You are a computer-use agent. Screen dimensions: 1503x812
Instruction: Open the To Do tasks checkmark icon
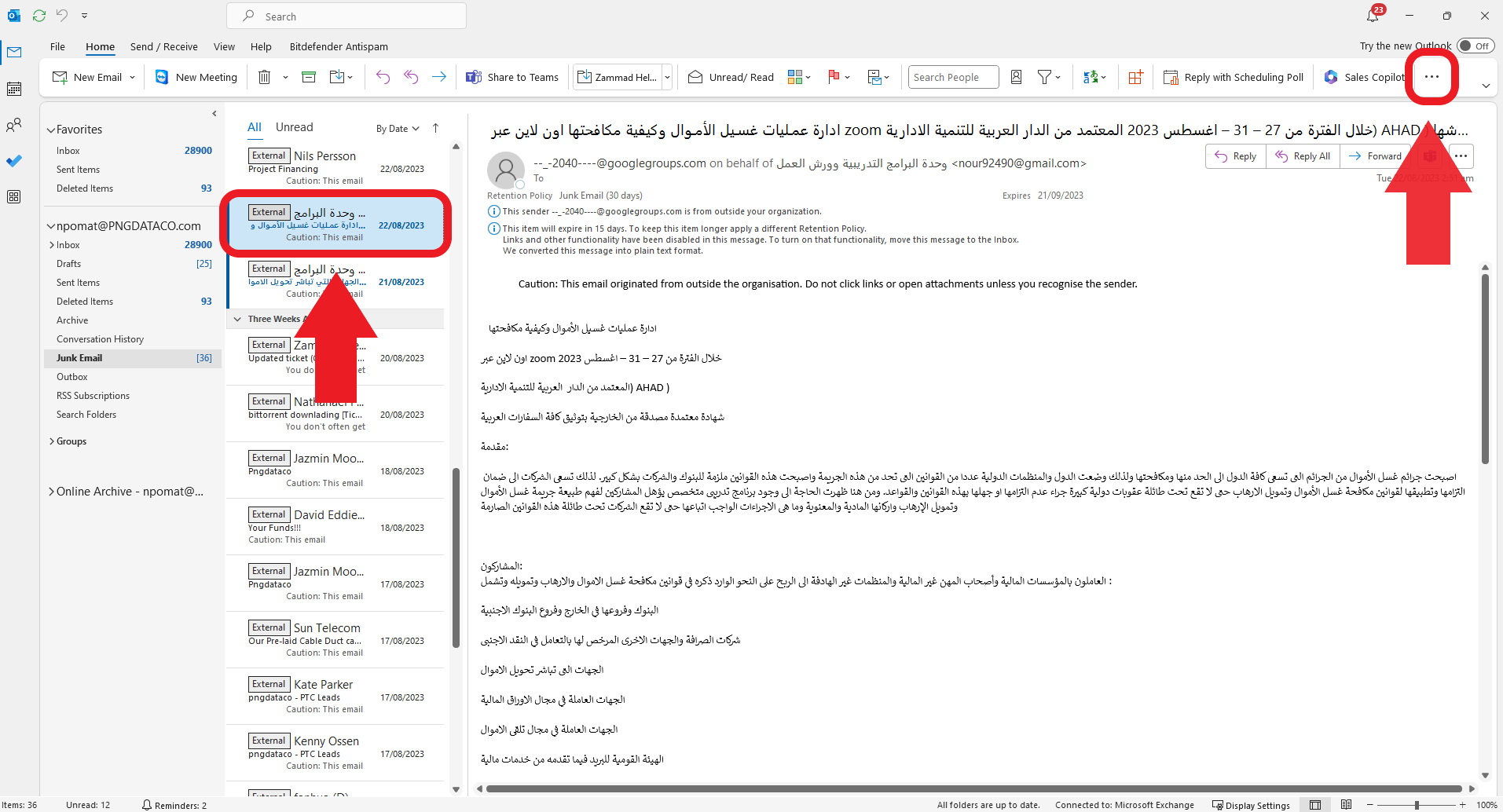pyautogui.click(x=14, y=161)
